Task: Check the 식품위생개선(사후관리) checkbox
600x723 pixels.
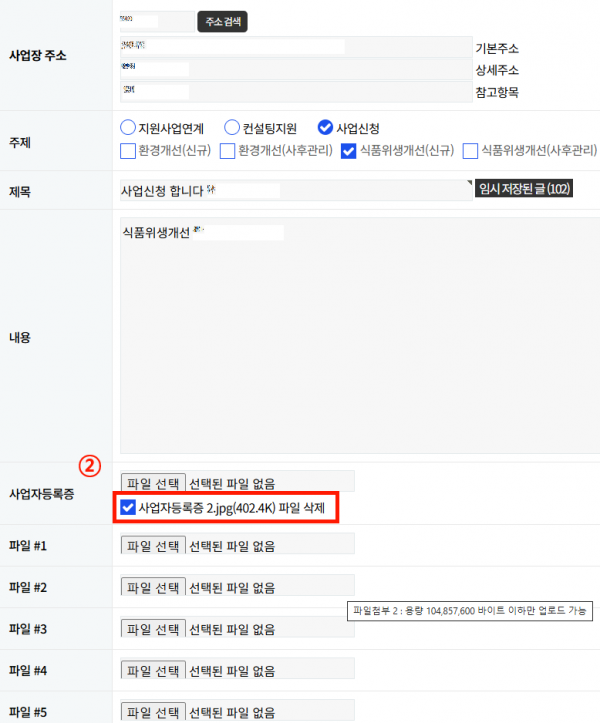Action: [471, 151]
